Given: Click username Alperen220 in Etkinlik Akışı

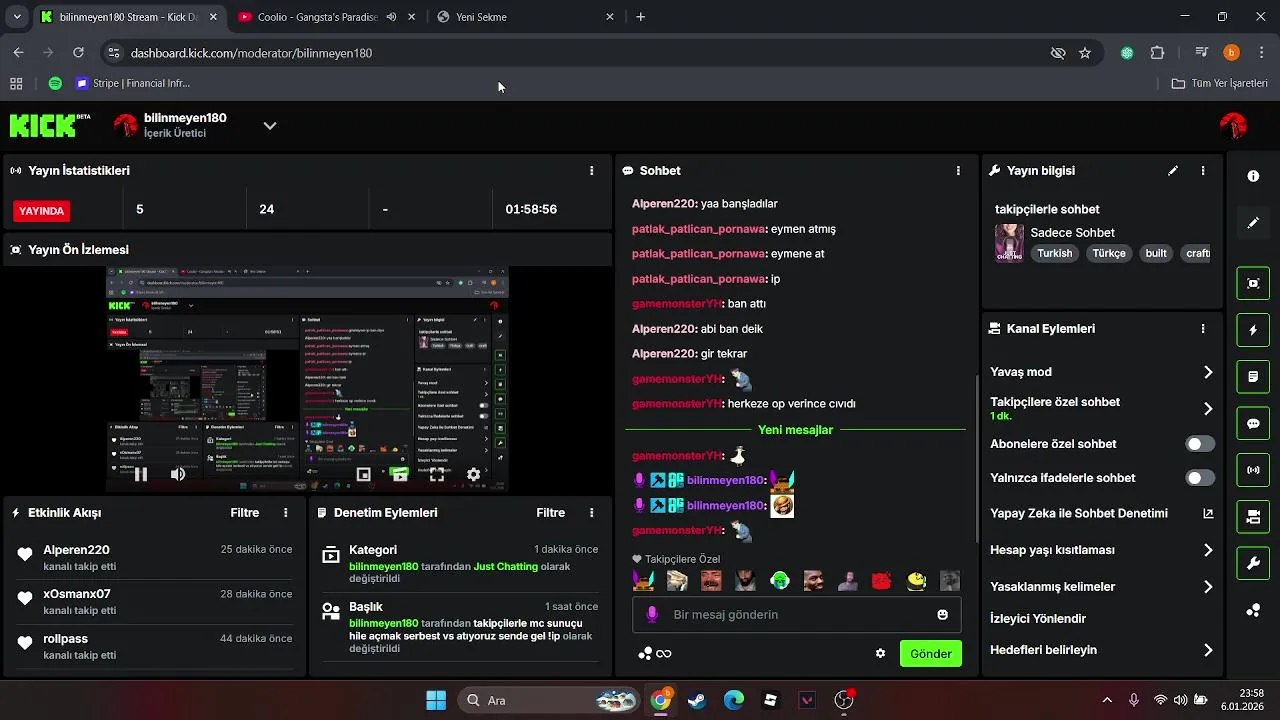Looking at the screenshot, I should 76,550.
